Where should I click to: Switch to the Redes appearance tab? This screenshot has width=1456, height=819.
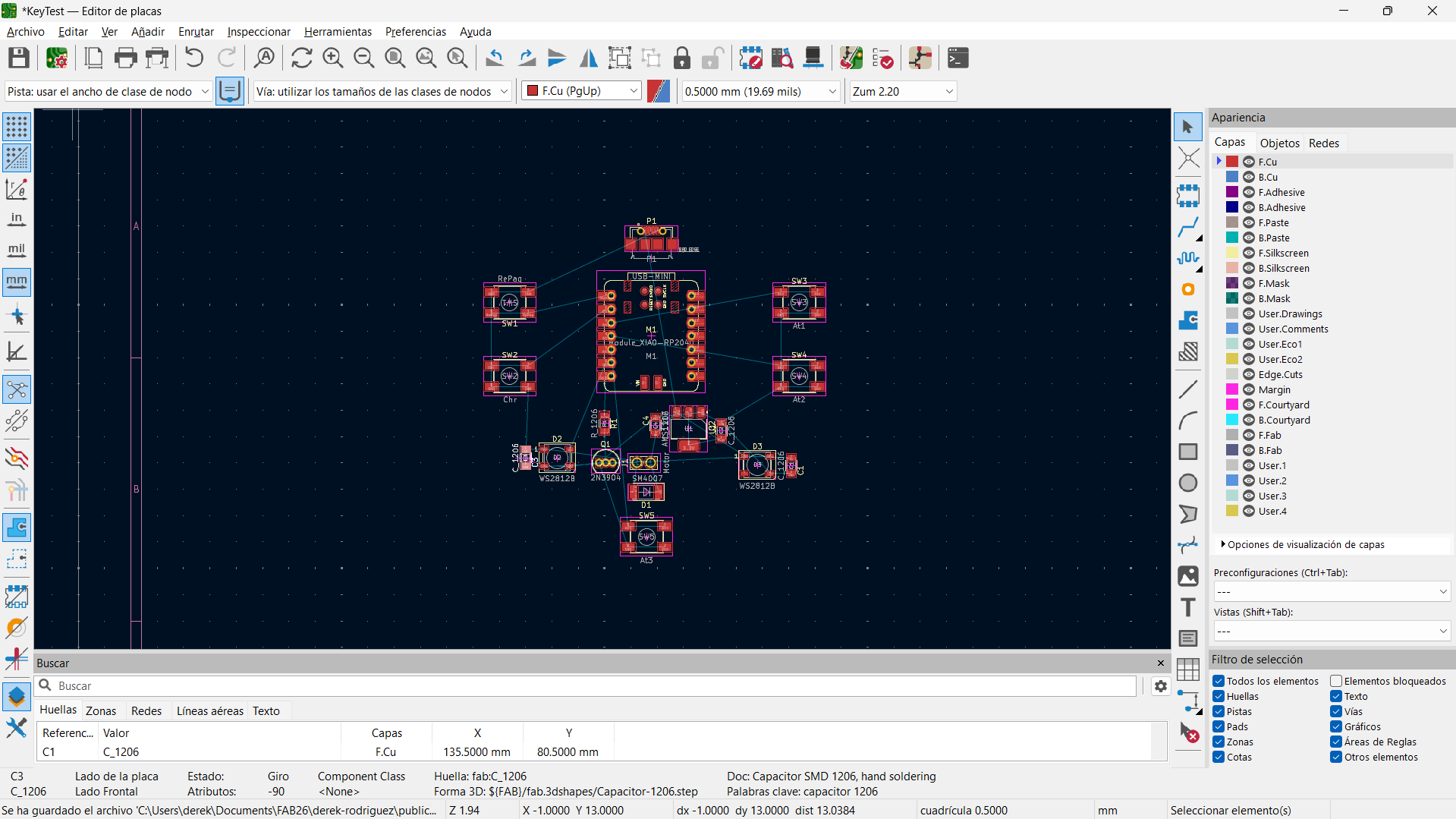click(x=1323, y=143)
